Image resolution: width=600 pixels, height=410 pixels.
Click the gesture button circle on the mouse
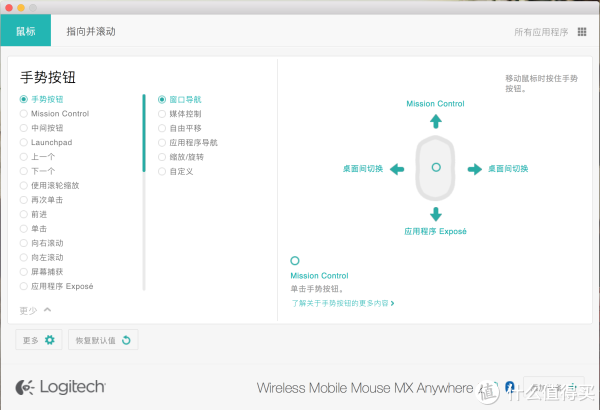click(436, 167)
